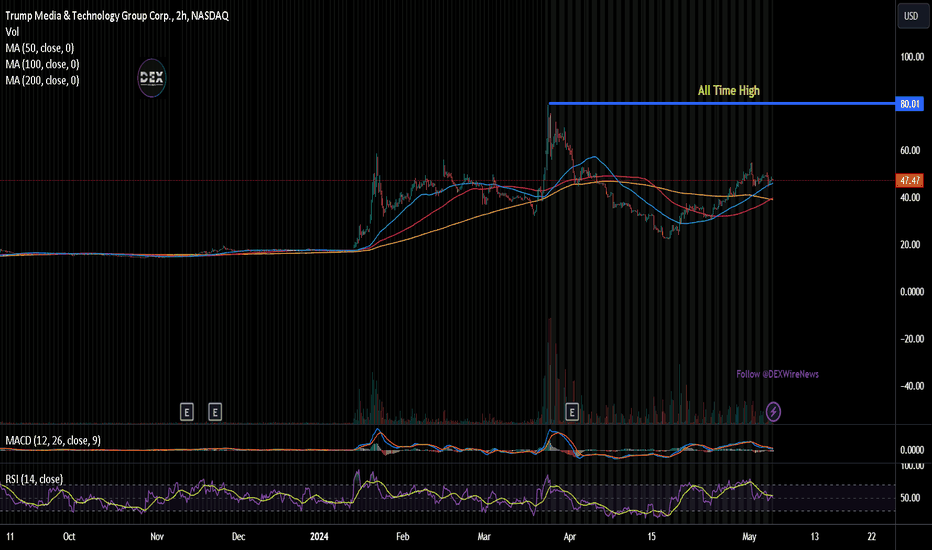Click the earnings E marker near April
Viewport: 932px width, 550px height.
click(x=572, y=411)
